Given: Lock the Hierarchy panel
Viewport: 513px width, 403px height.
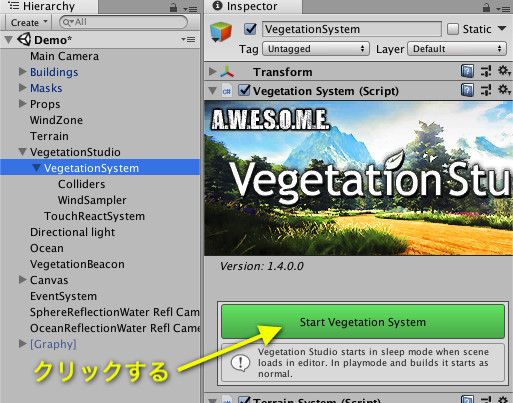Looking at the screenshot, I should [x=173, y=7].
